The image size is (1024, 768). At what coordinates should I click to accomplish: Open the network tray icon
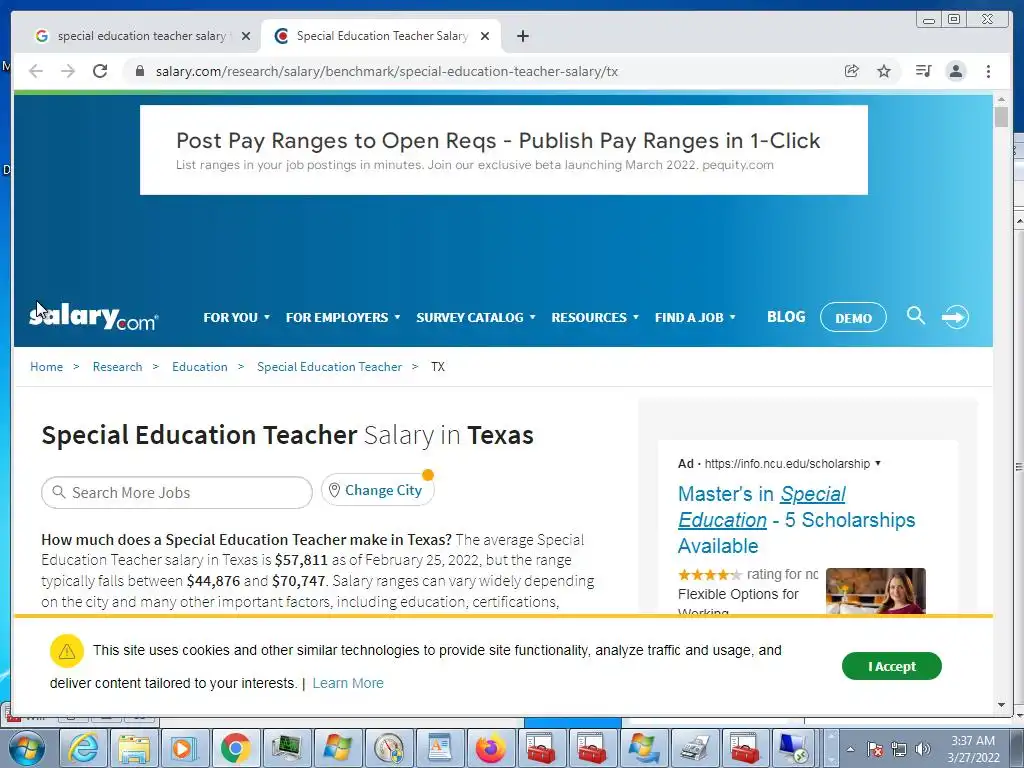click(899, 749)
